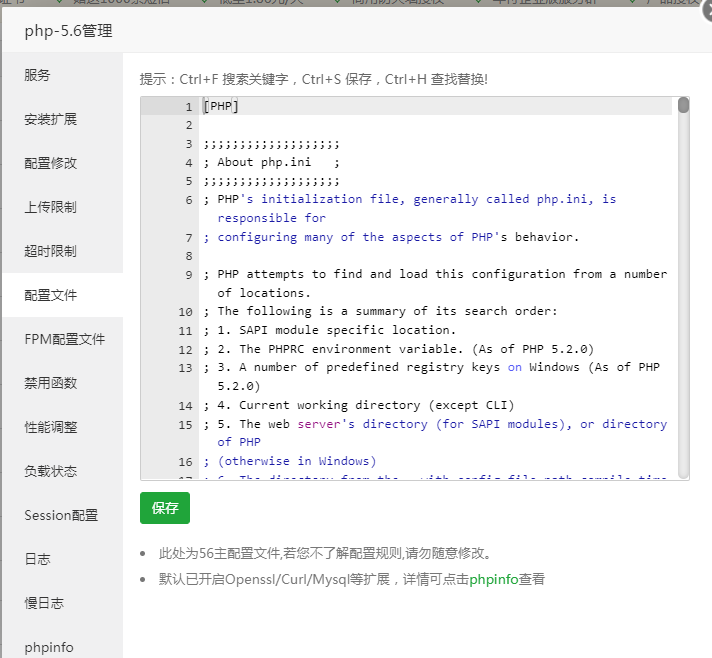The image size is (712, 658).
Task: Open FPM配置文件 tab
Action: click(65, 339)
